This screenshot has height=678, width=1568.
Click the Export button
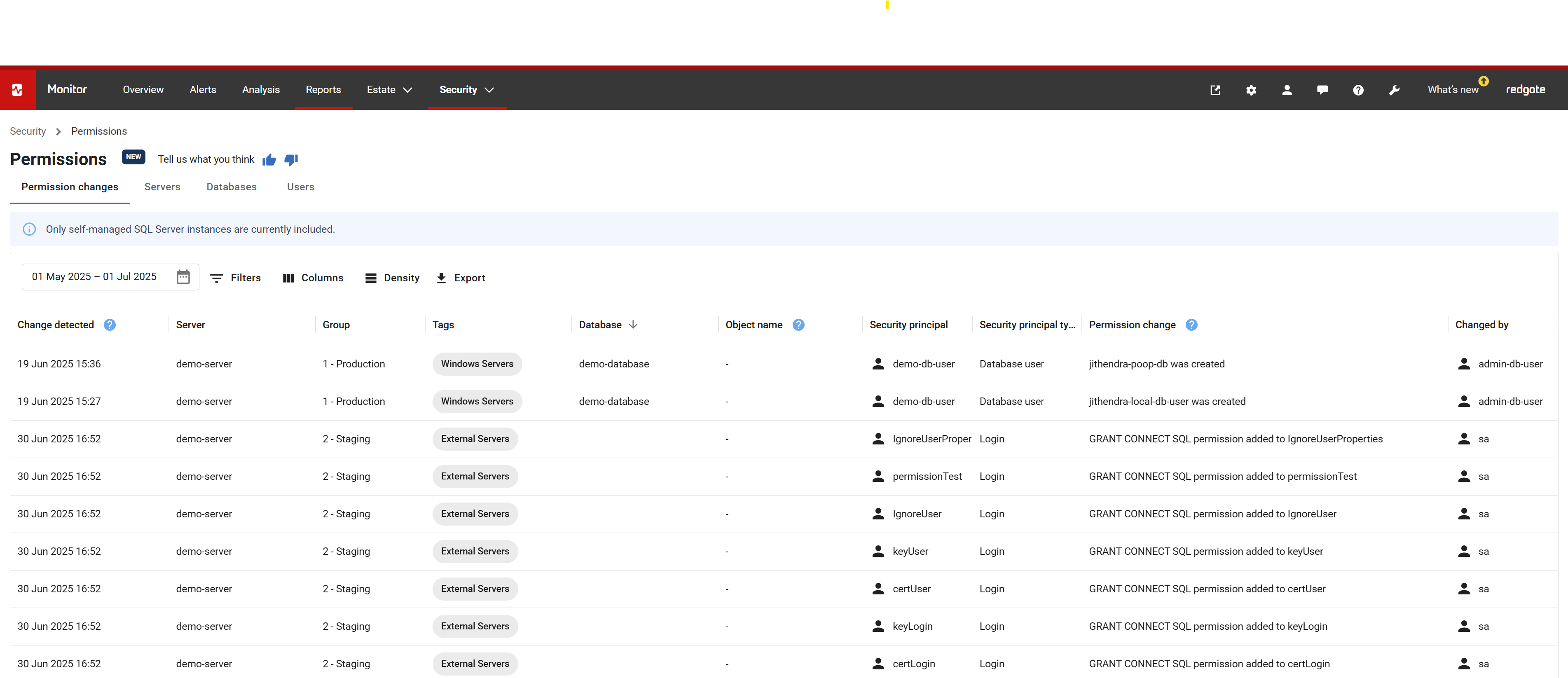(461, 278)
